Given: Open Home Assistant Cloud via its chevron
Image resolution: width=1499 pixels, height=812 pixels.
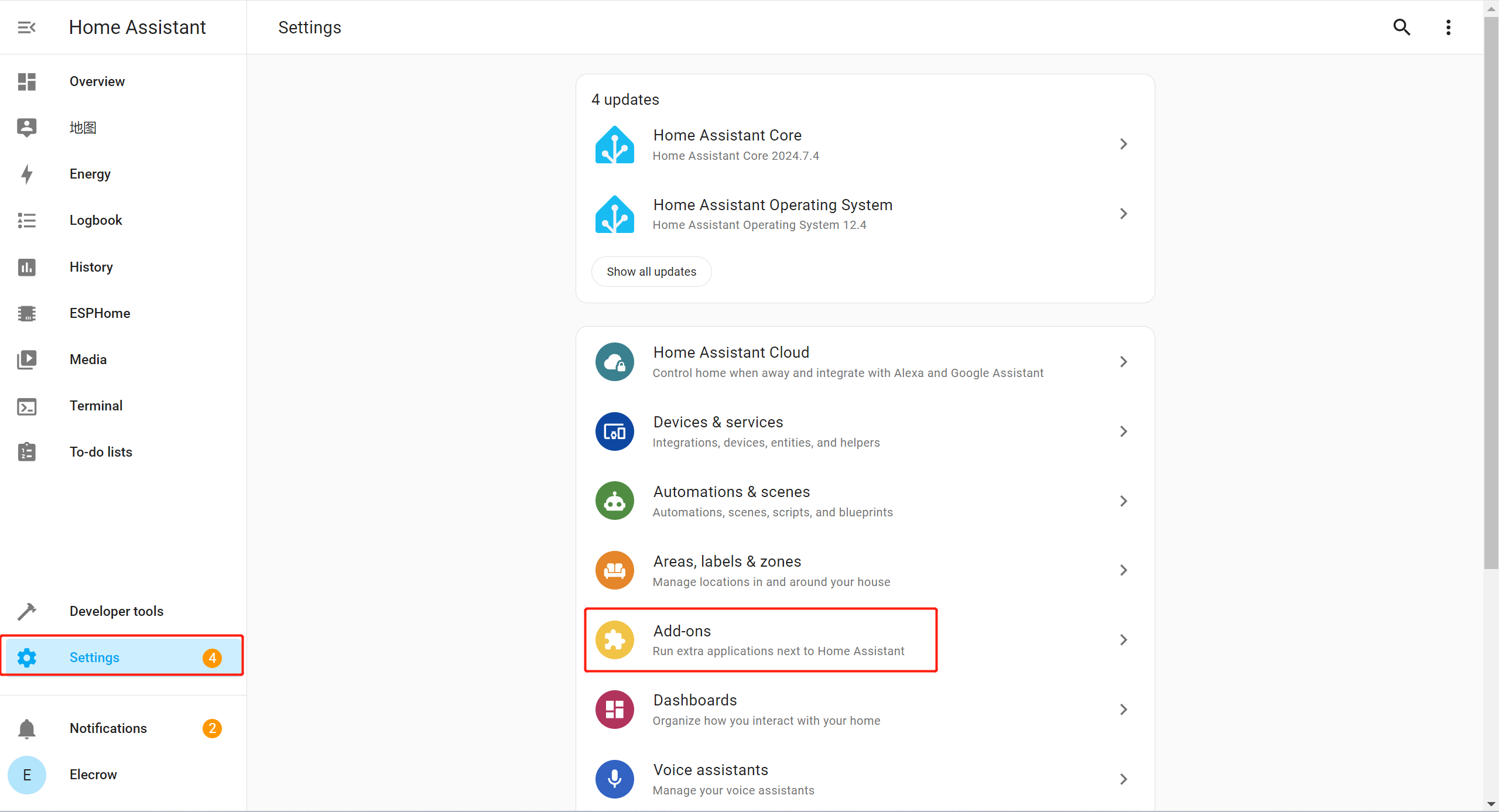Looking at the screenshot, I should 1123,362.
